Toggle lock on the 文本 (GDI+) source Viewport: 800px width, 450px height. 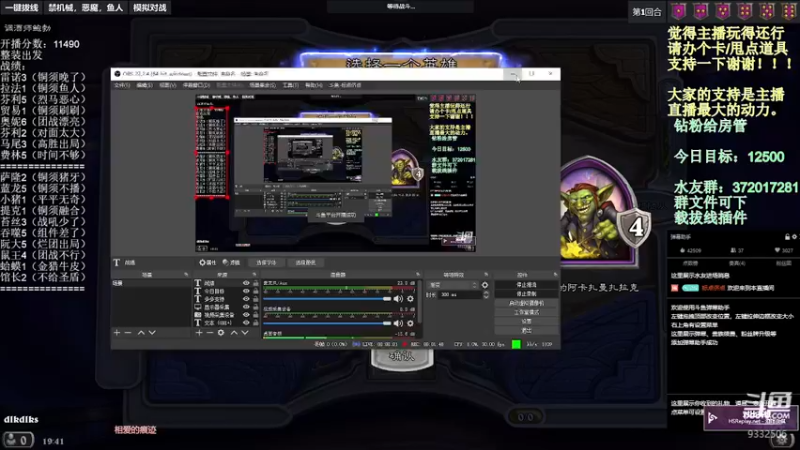256,323
